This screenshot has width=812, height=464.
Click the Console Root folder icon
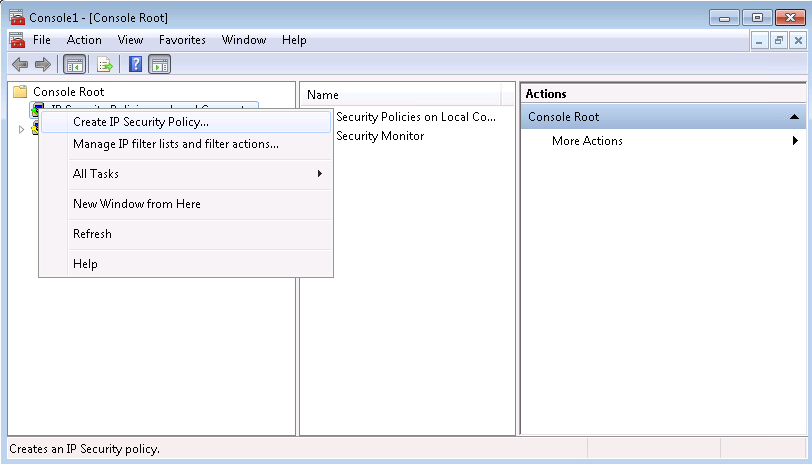point(20,92)
